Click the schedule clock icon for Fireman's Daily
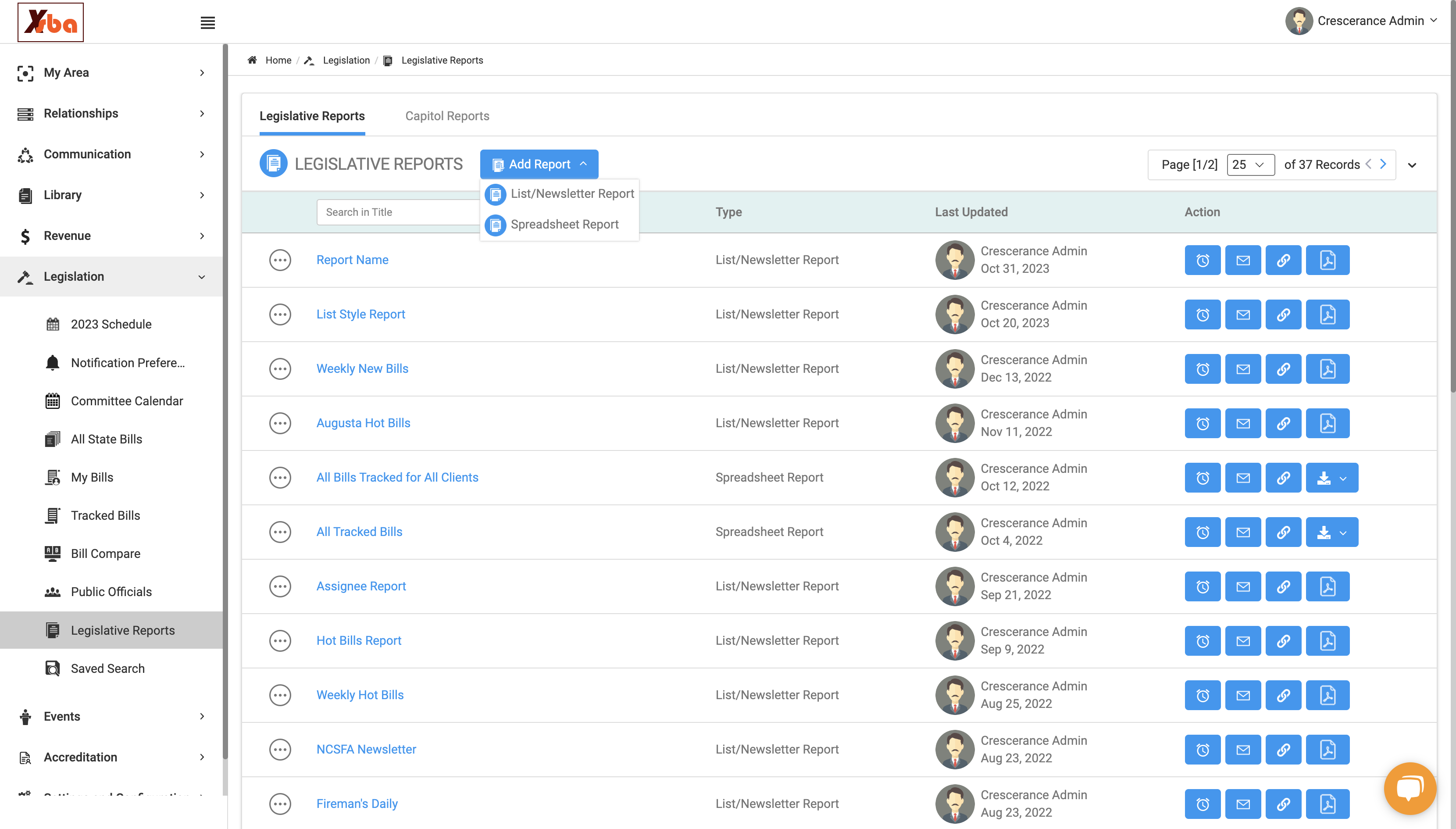Viewport: 1456px width, 829px height. (x=1202, y=804)
